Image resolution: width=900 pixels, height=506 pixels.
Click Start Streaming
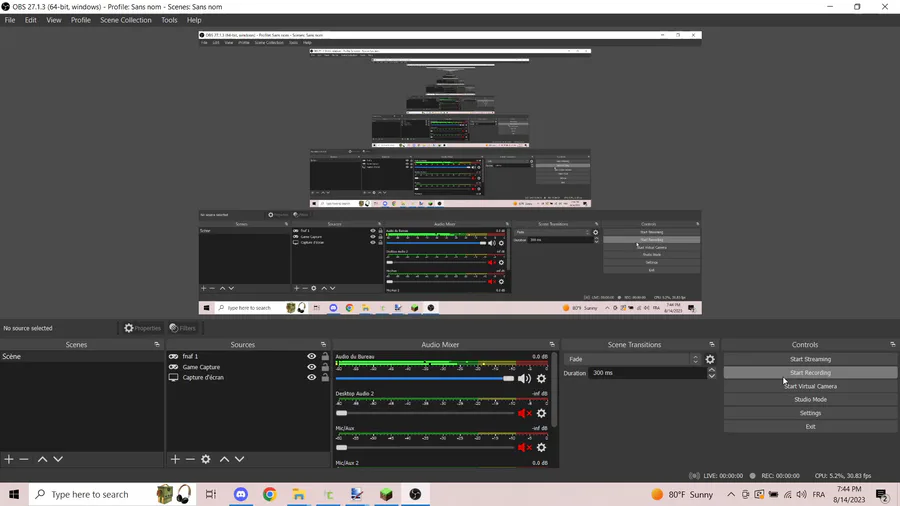[x=810, y=359]
